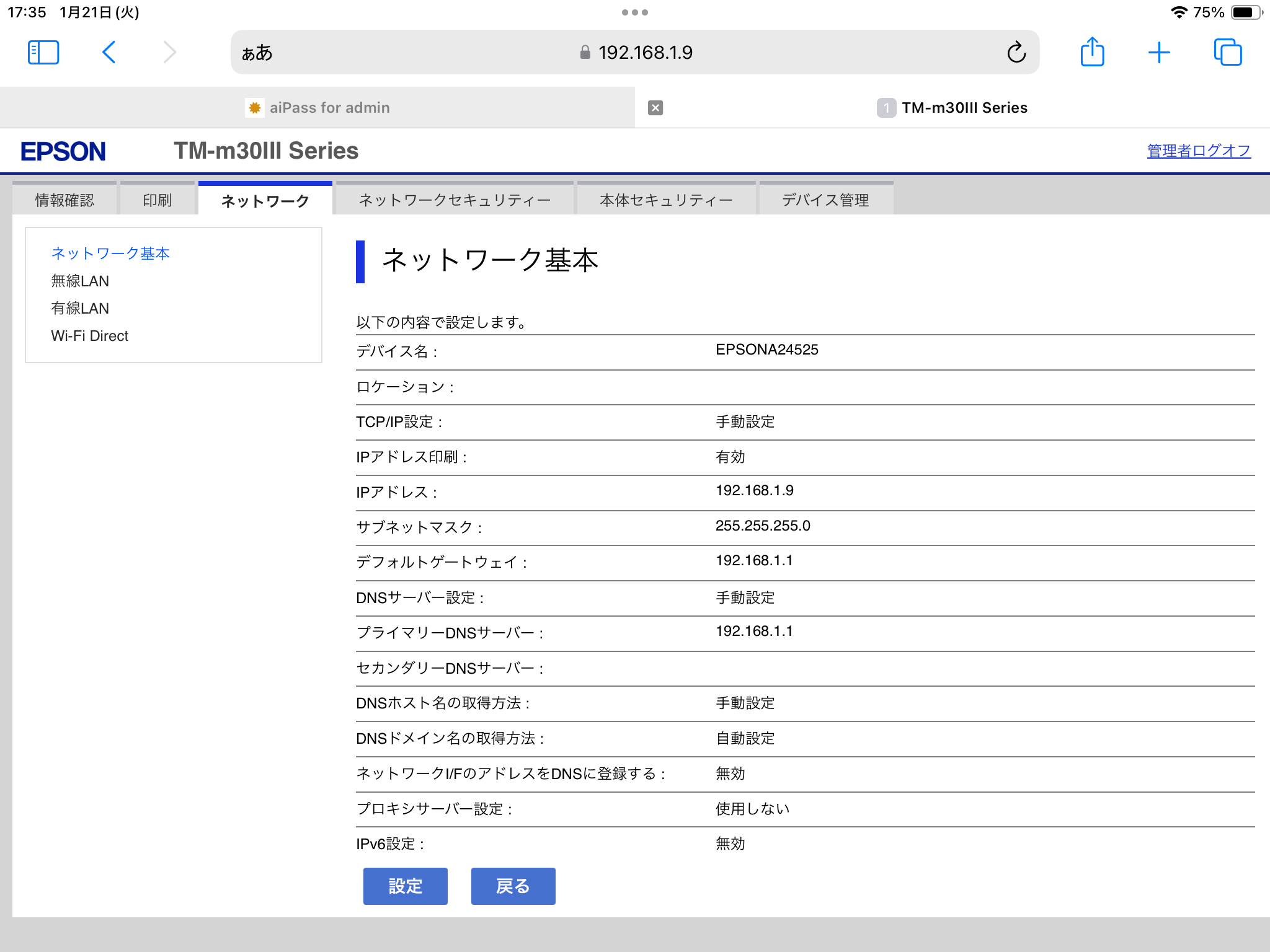This screenshot has width=1270, height=952.
Task: Show all tabs overview icon
Action: (x=1228, y=53)
